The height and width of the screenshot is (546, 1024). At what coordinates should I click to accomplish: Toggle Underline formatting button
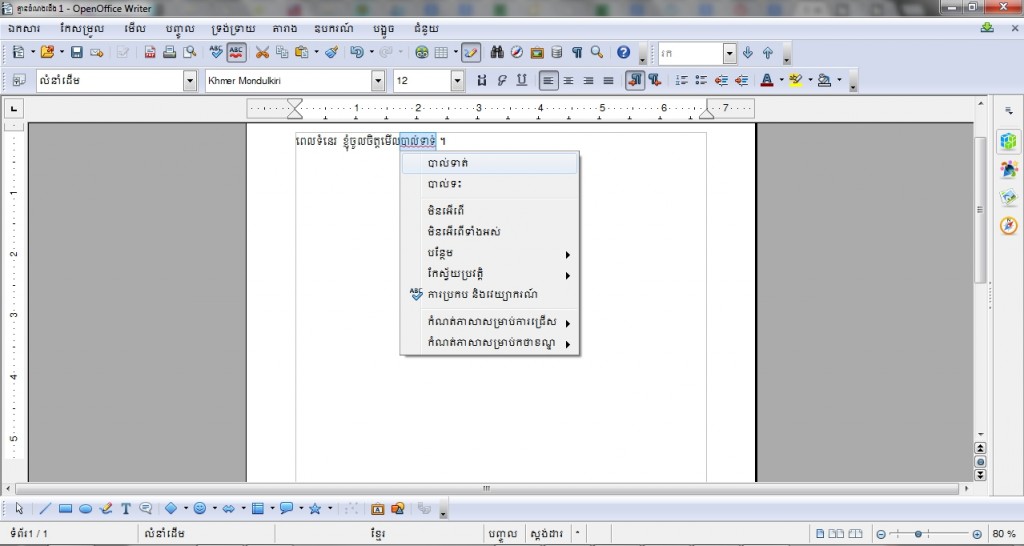pyautogui.click(x=522, y=80)
